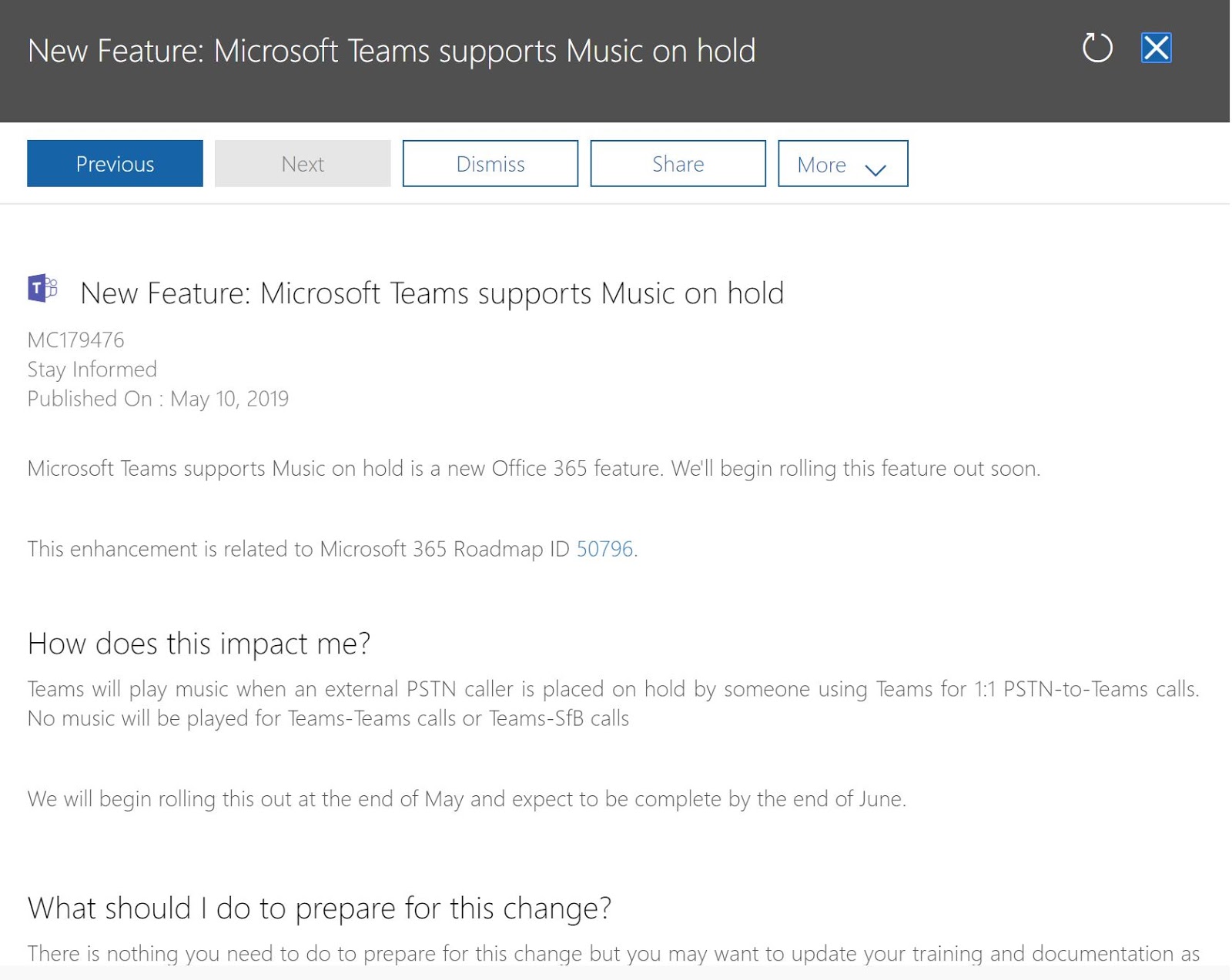1232x980 pixels.
Task: Click the Published On date text
Action: pyautogui.click(x=157, y=398)
